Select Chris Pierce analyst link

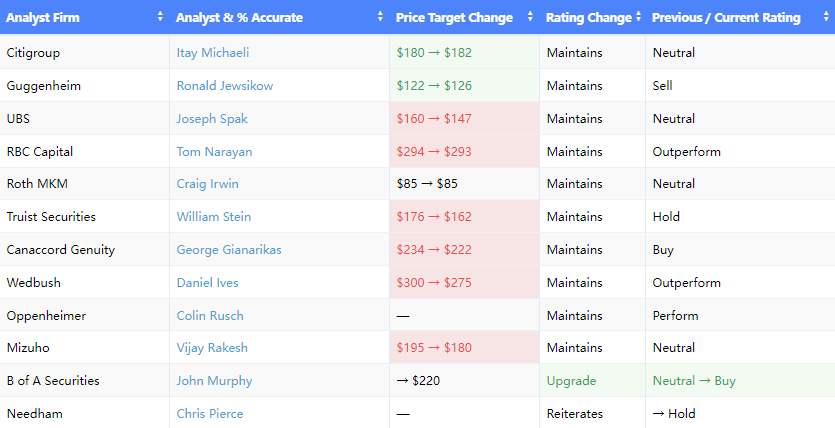point(210,414)
